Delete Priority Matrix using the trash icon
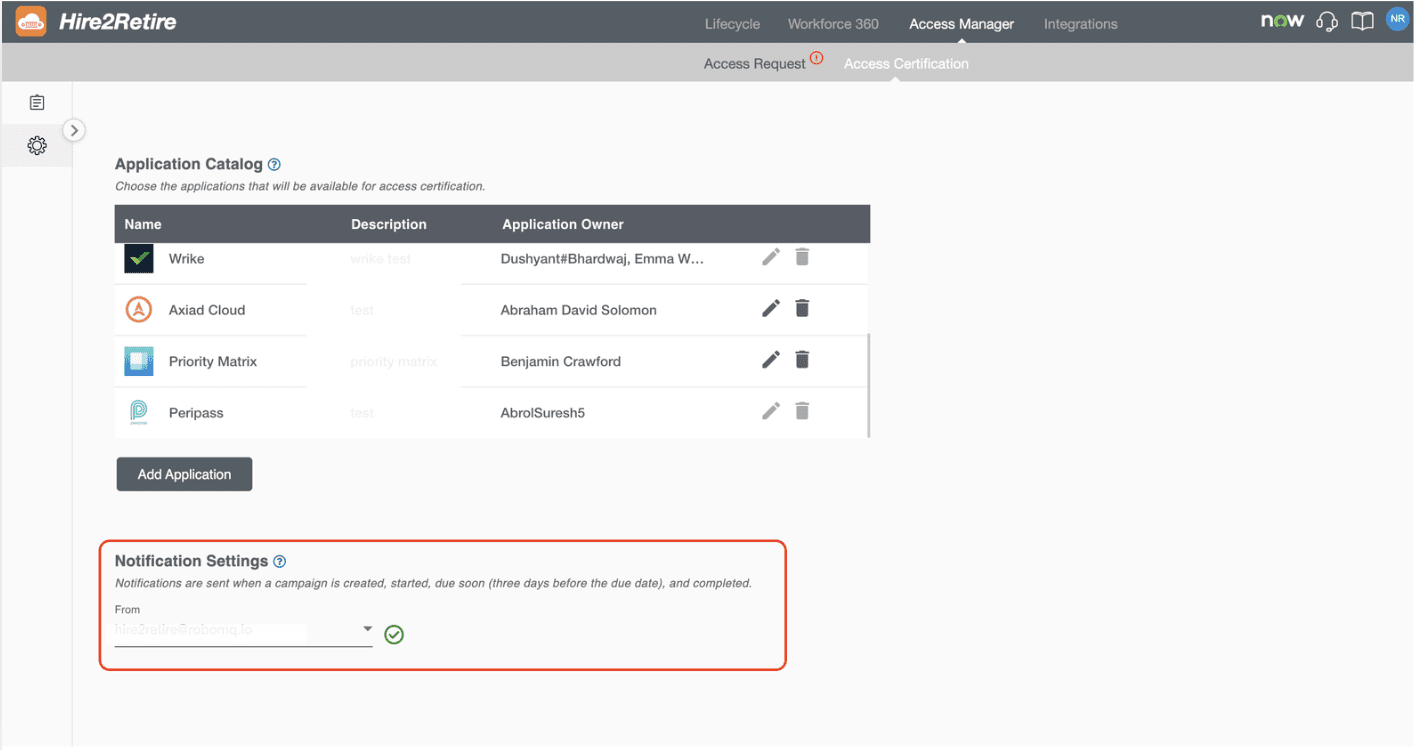This screenshot has height=750, width=1414. (x=802, y=359)
